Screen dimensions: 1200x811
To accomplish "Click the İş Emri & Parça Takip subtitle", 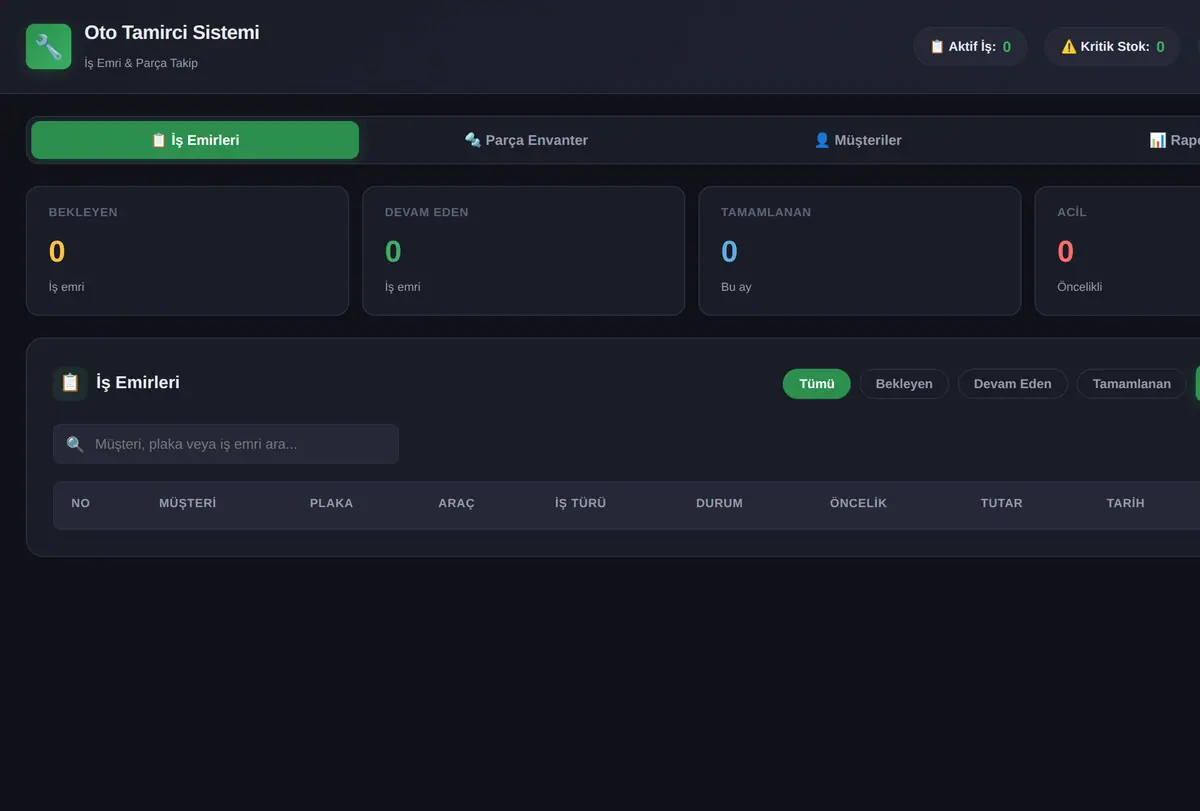I will (141, 63).
